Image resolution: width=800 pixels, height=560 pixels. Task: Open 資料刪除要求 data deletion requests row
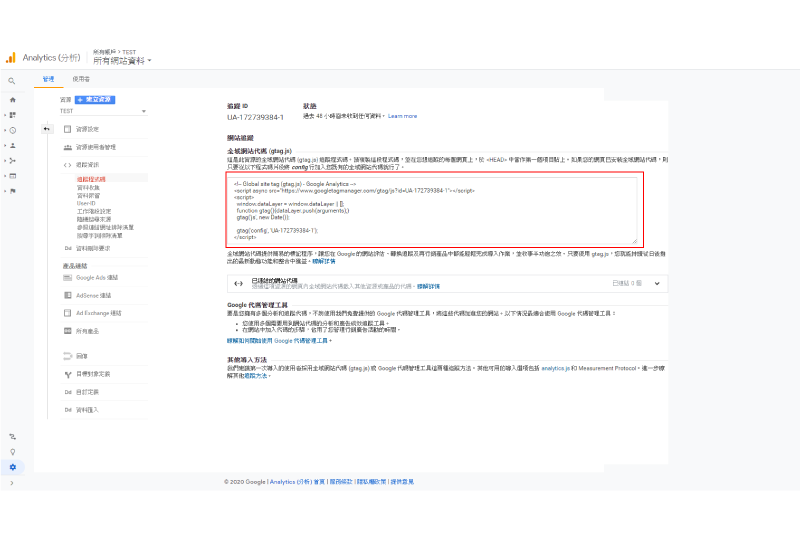(x=104, y=248)
